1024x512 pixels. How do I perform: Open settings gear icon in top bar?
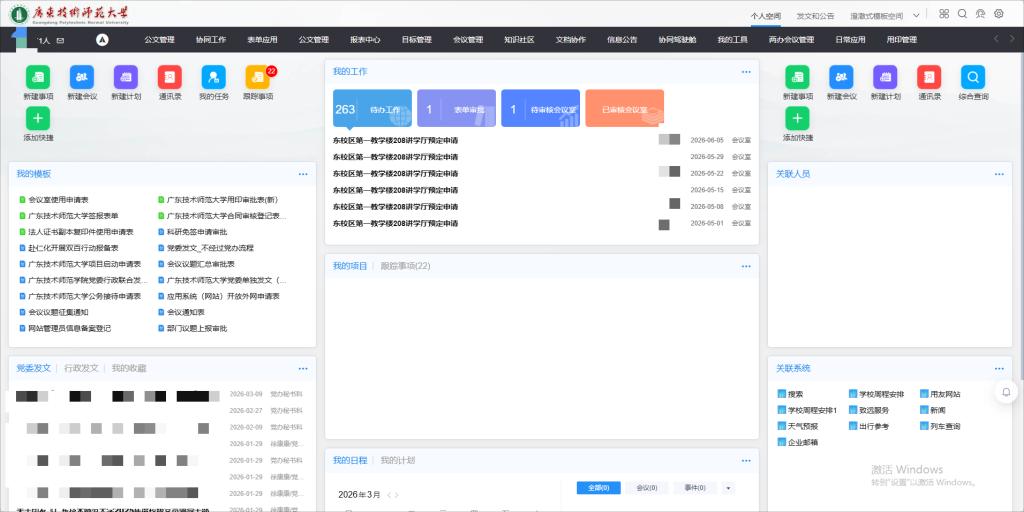coord(998,14)
